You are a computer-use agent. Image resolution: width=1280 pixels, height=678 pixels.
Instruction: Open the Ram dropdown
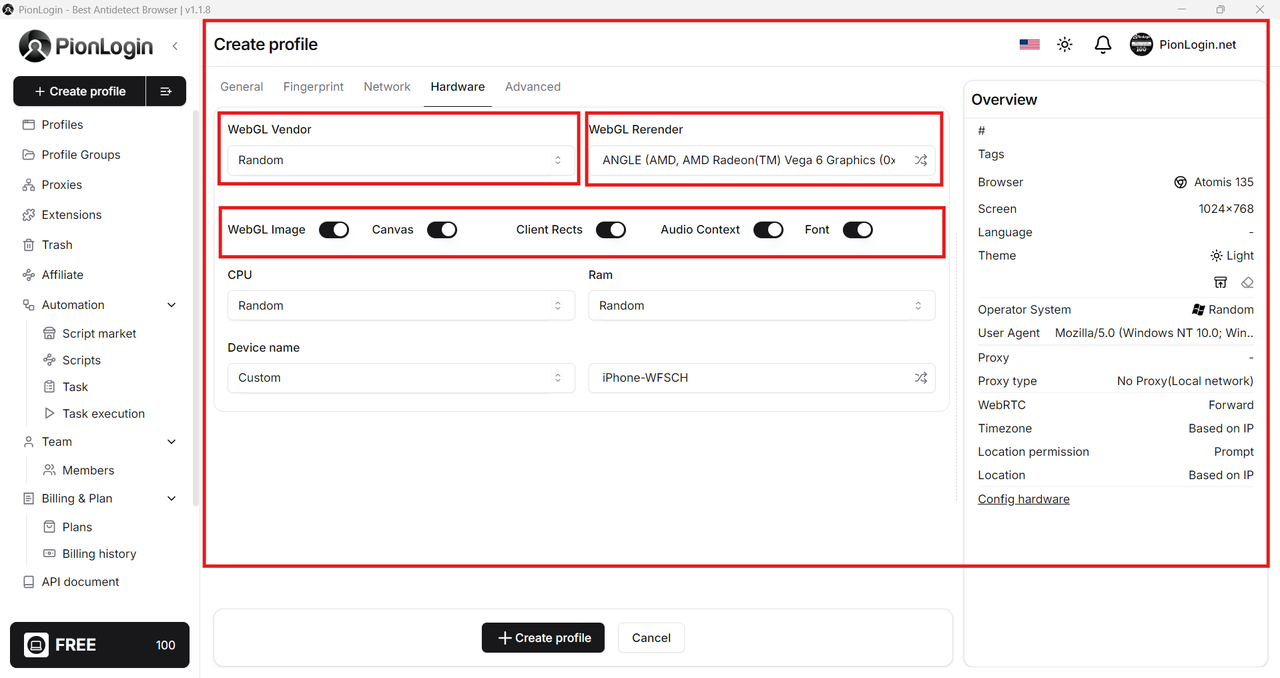pos(761,306)
